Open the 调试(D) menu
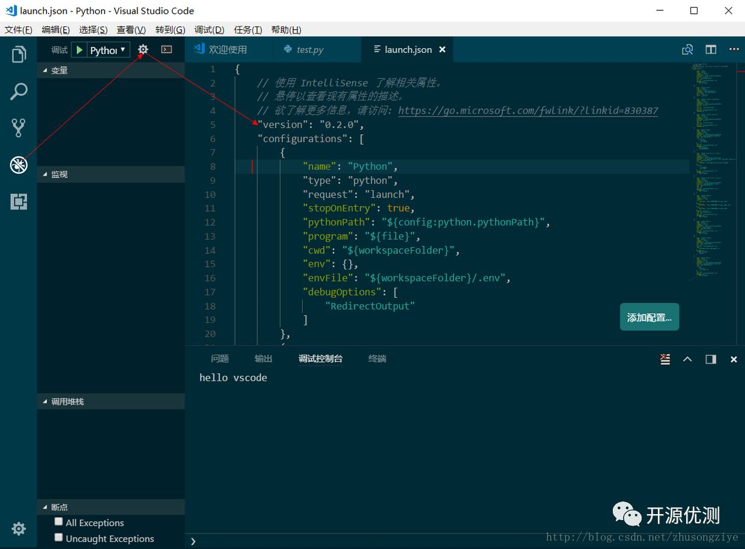Viewport: 745px width, 549px height. [x=209, y=30]
